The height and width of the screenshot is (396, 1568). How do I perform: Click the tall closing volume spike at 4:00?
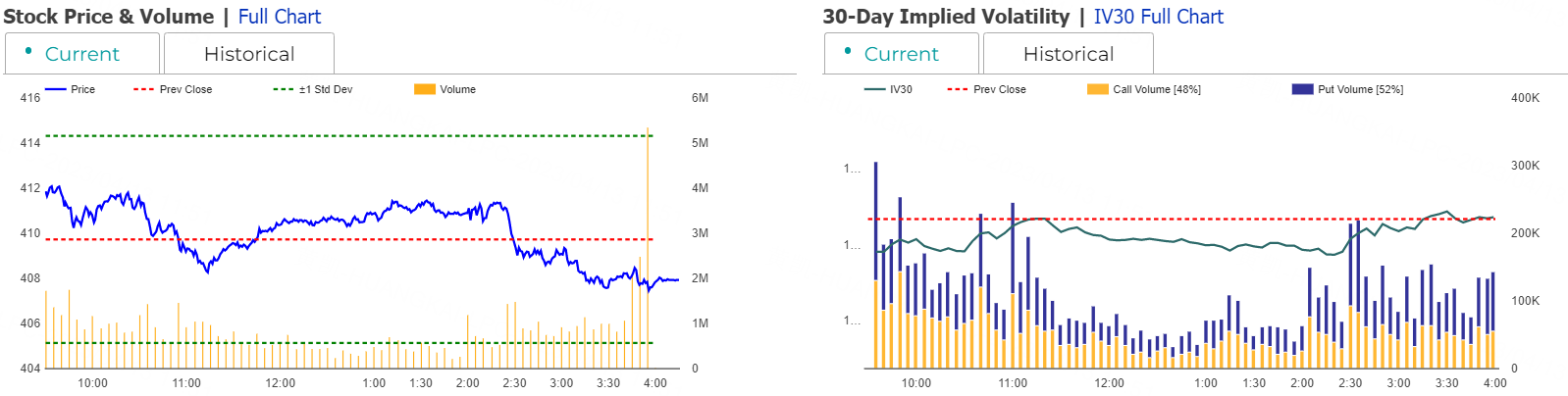click(x=649, y=245)
